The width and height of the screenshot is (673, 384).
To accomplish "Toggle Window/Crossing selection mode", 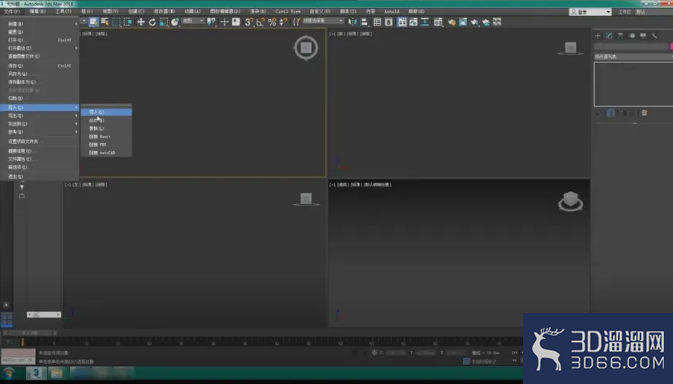I will tap(128, 22).
